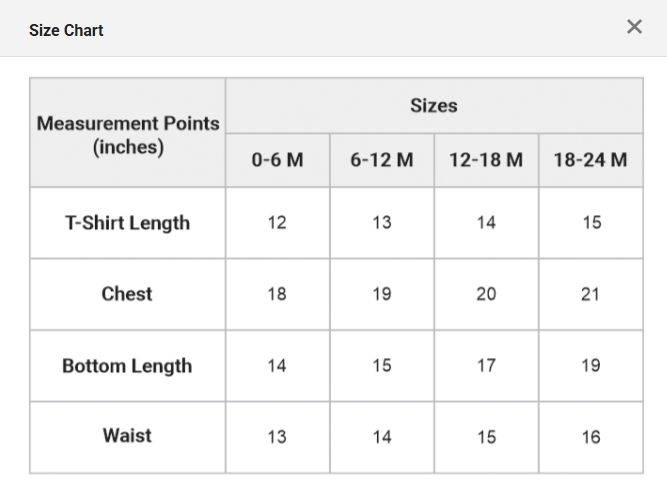Viewport: 667px width, 486px height.
Task: Close the Size Chart dialog
Action: tap(634, 27)
